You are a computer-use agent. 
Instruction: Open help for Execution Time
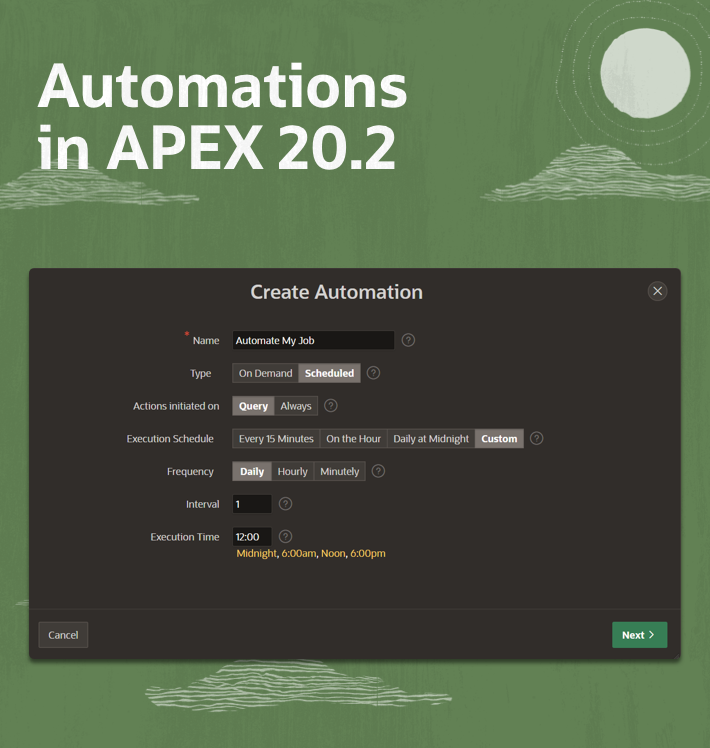pyautogui.click(x=285, y=537)
